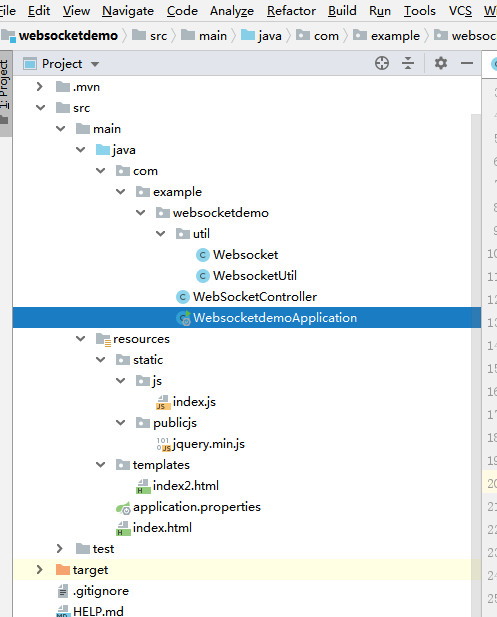The image size is (497, 617).
Task: Click the java breadcrumb in navigation bar
Action: point(261,36)
